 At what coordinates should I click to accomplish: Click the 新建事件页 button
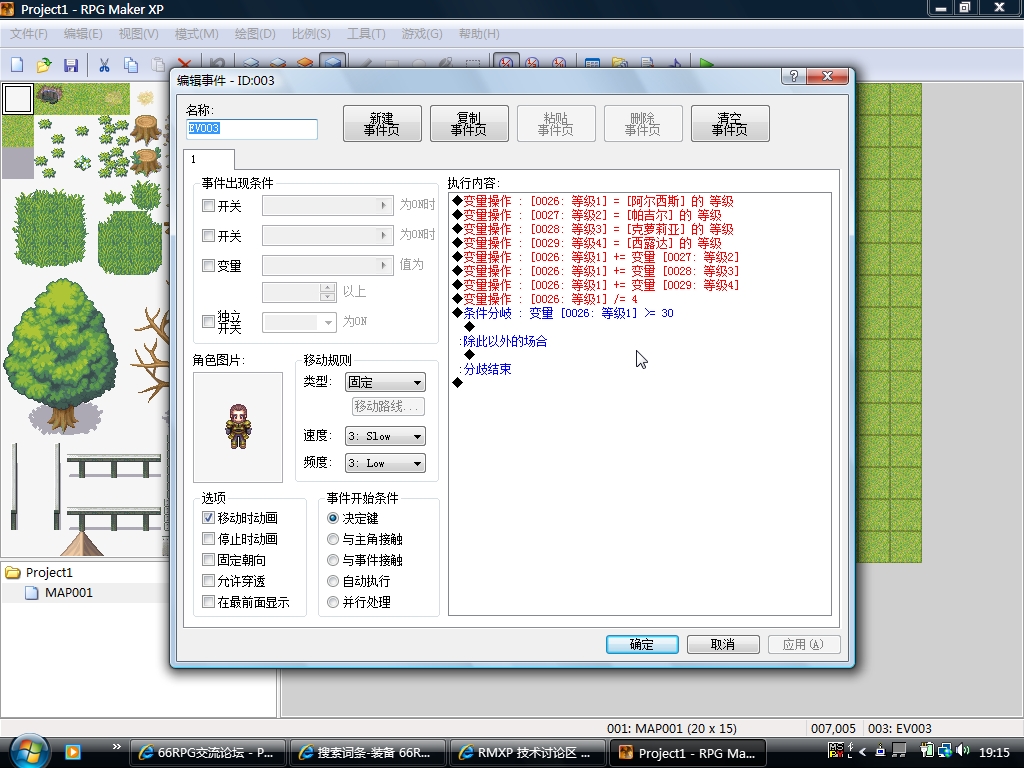(382, 123)
